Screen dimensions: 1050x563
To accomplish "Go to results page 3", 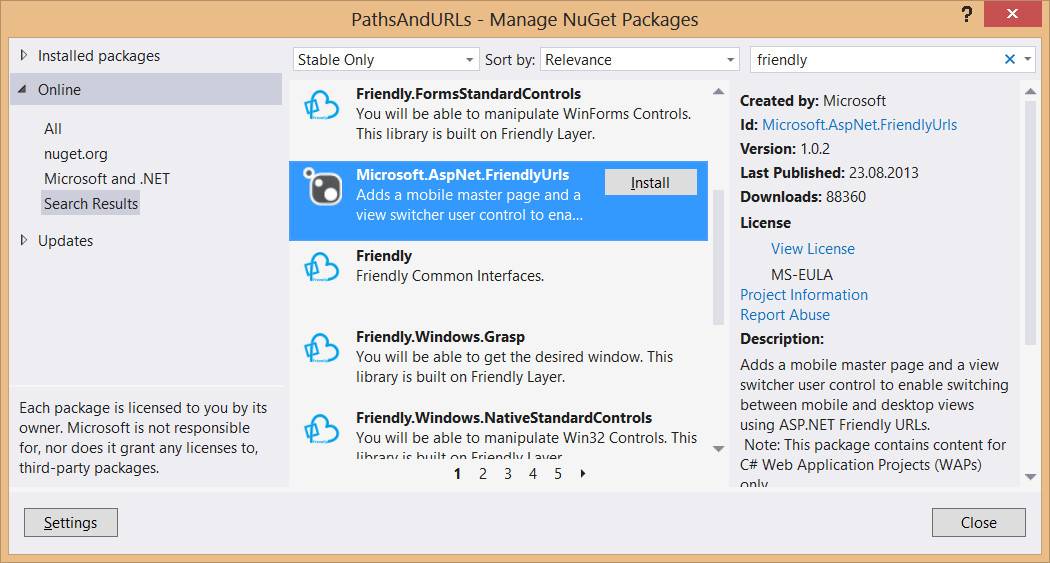I will (508, 473).
